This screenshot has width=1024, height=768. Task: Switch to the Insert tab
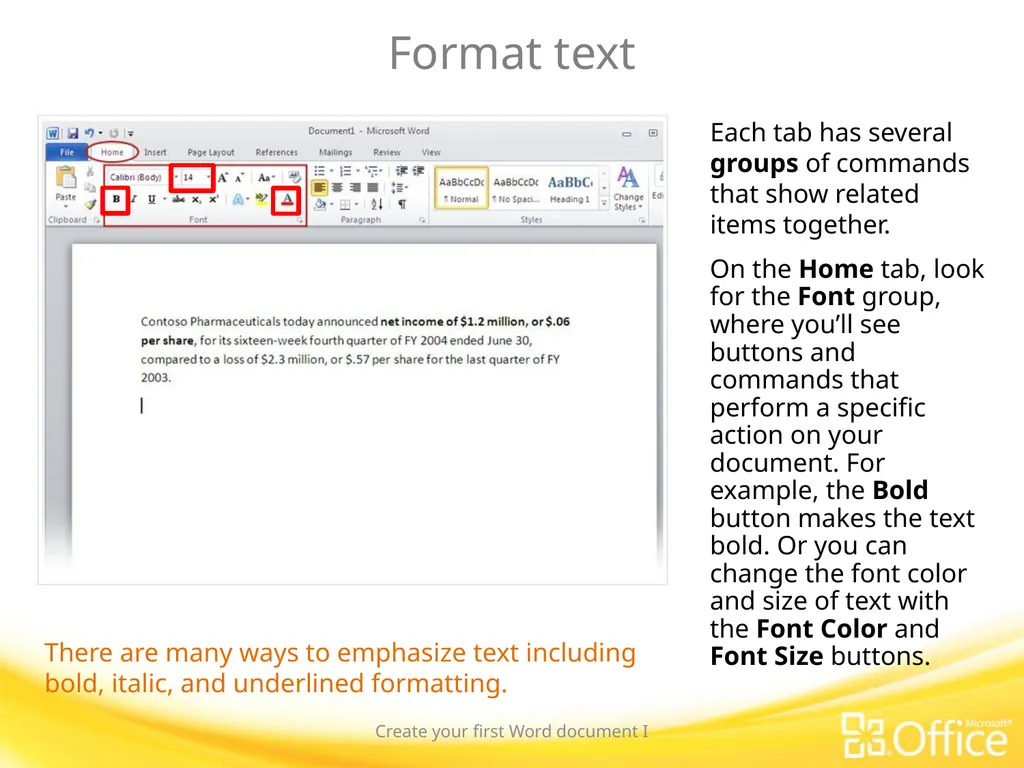[155, 152]
